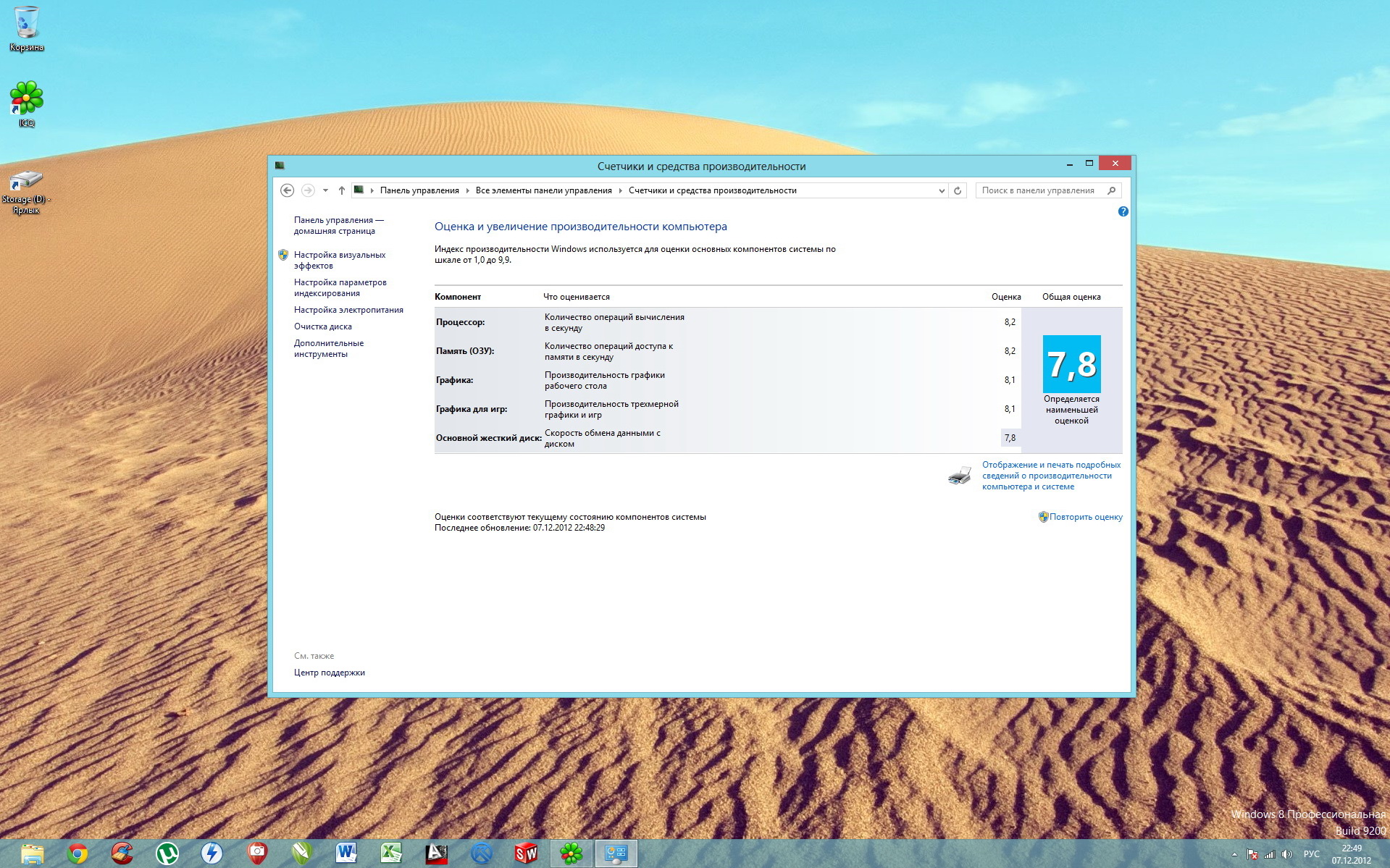Image resolution: width=1390 pixels, height=868 pixels.
Task: Open the address bar previous locations dropdown
Action: 941,190
